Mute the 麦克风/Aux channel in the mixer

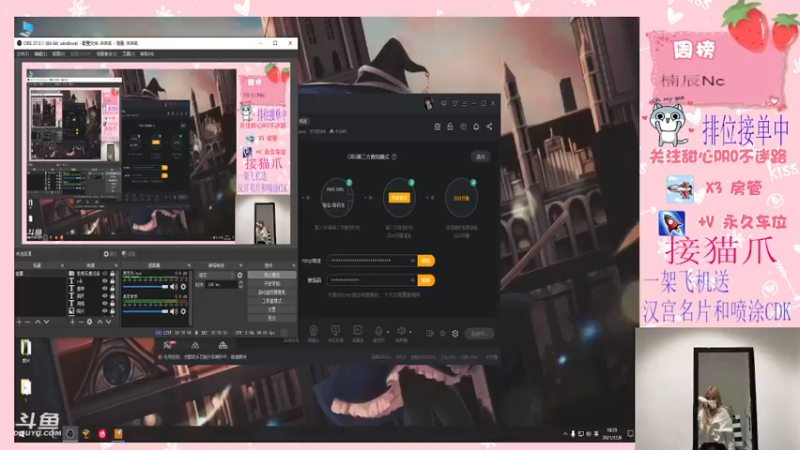click(x=173, y=287)
